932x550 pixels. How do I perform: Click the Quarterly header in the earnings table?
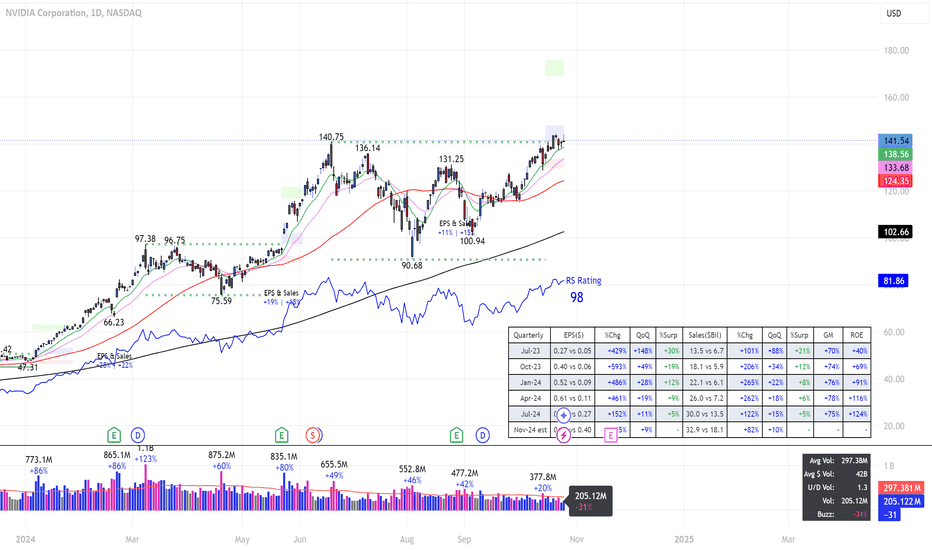(x=528, y=335)
